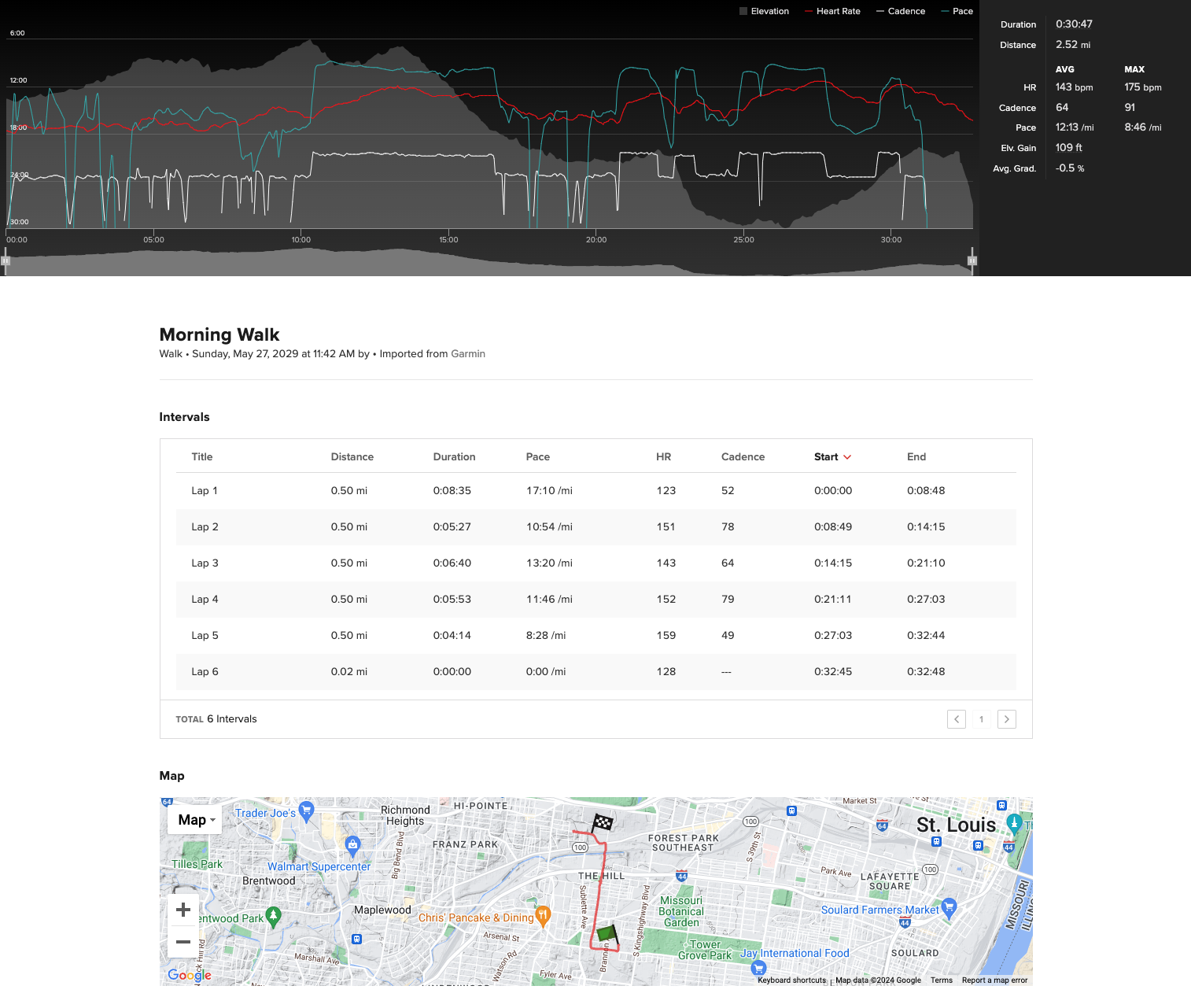
Task: Go to previous intervals page arrow
Action: coord(957,719)
